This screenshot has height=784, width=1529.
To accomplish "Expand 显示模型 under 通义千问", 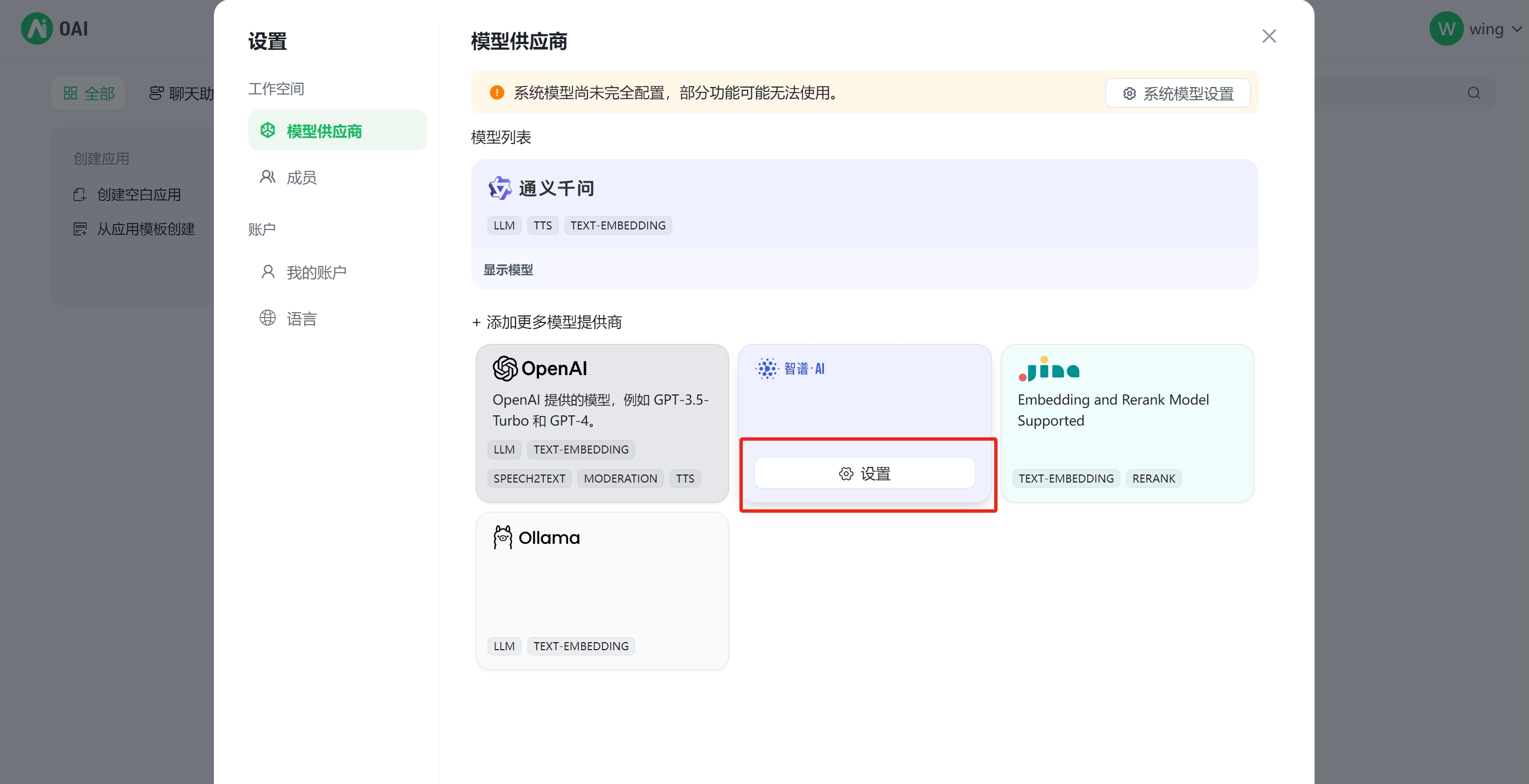I will (x=508, y=270).
